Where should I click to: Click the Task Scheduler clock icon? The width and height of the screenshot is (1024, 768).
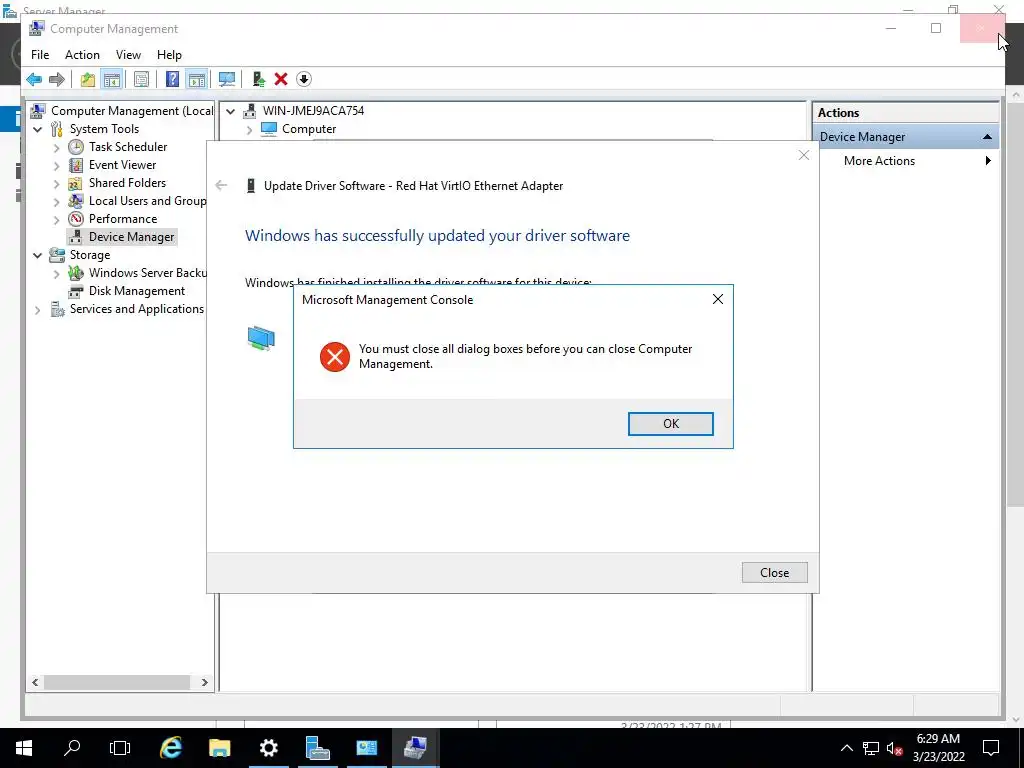(x=76, y=147)
